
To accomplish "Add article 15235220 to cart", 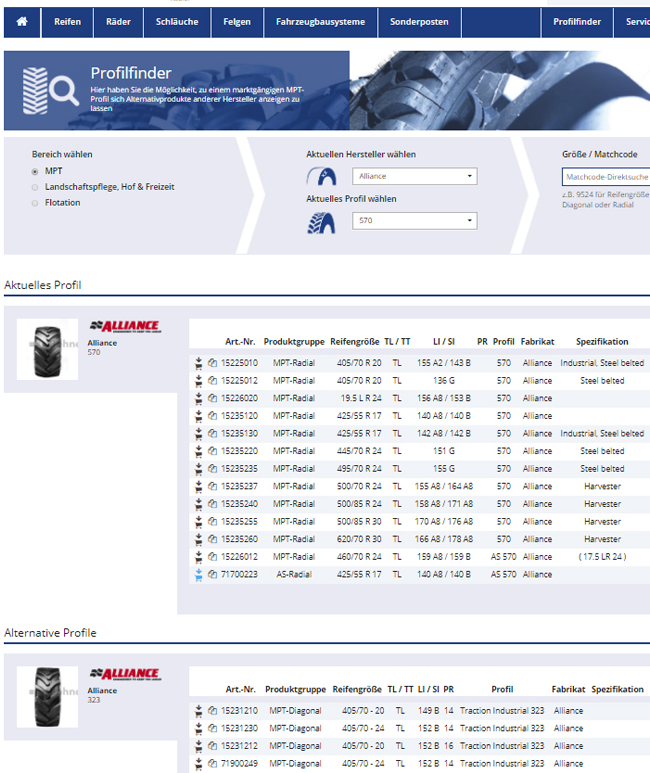I will [x=198, y=451].
